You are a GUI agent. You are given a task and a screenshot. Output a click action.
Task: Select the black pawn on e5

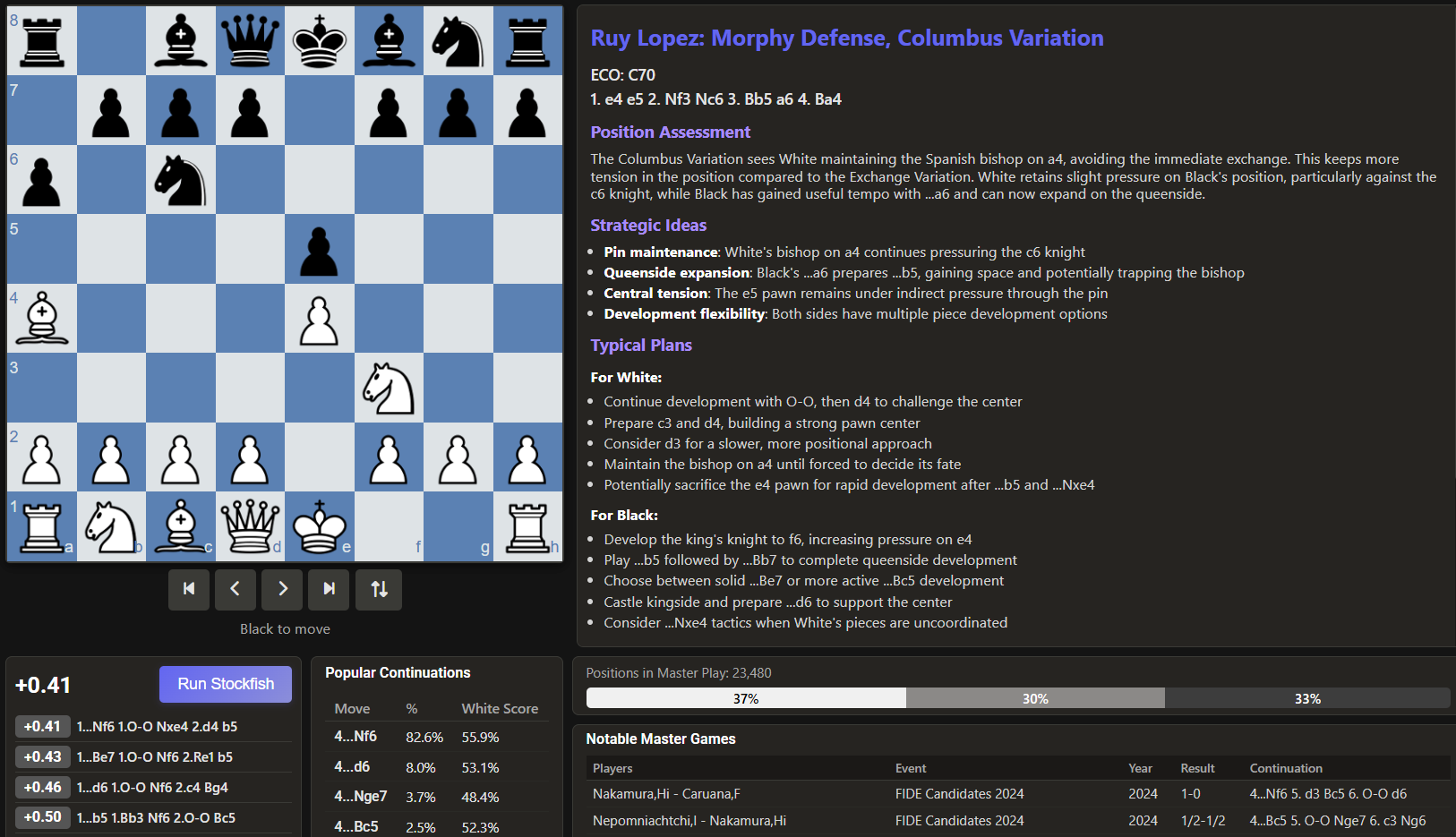click(x=320, y=250)
